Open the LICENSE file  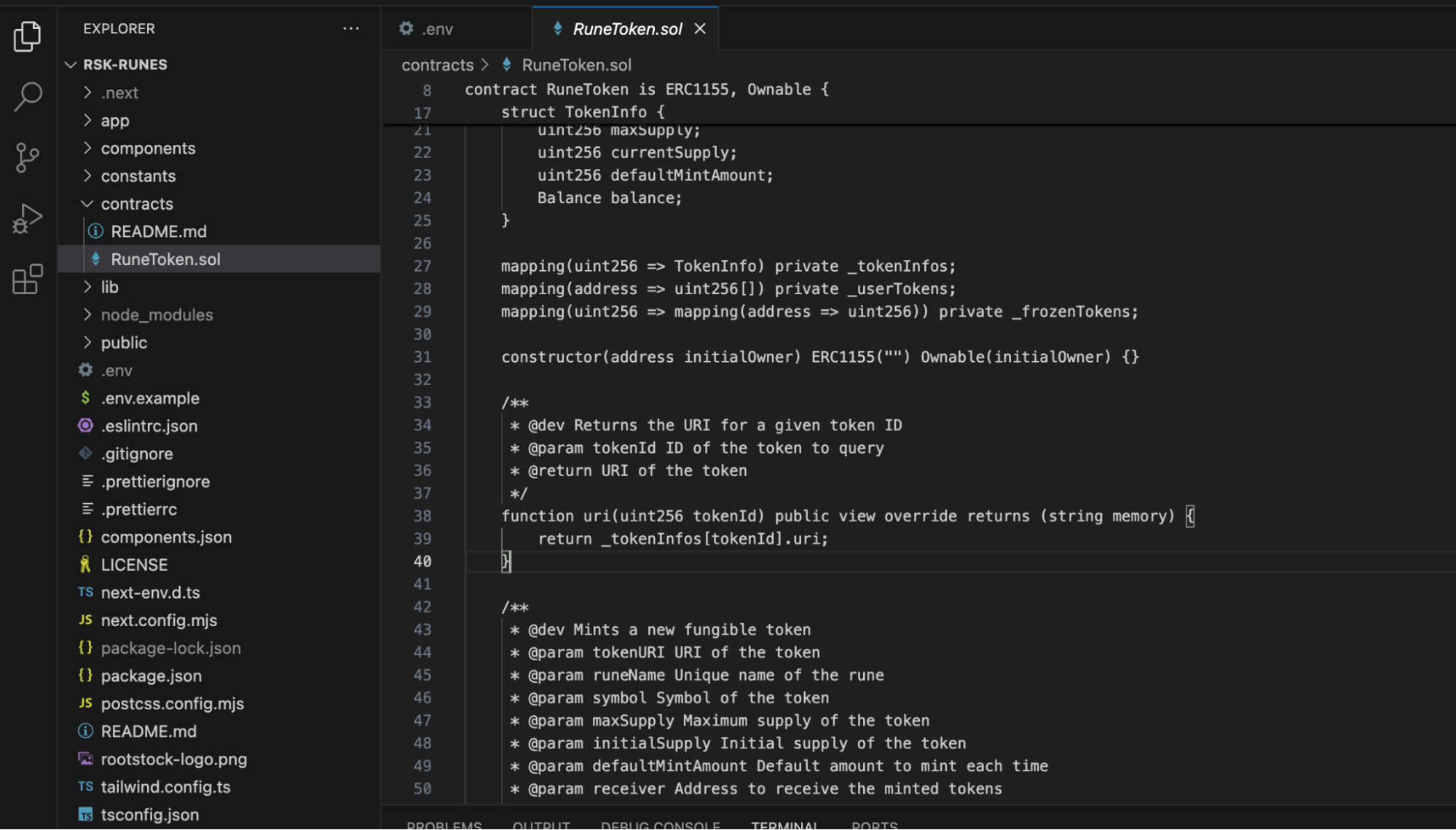pos(134,565)
